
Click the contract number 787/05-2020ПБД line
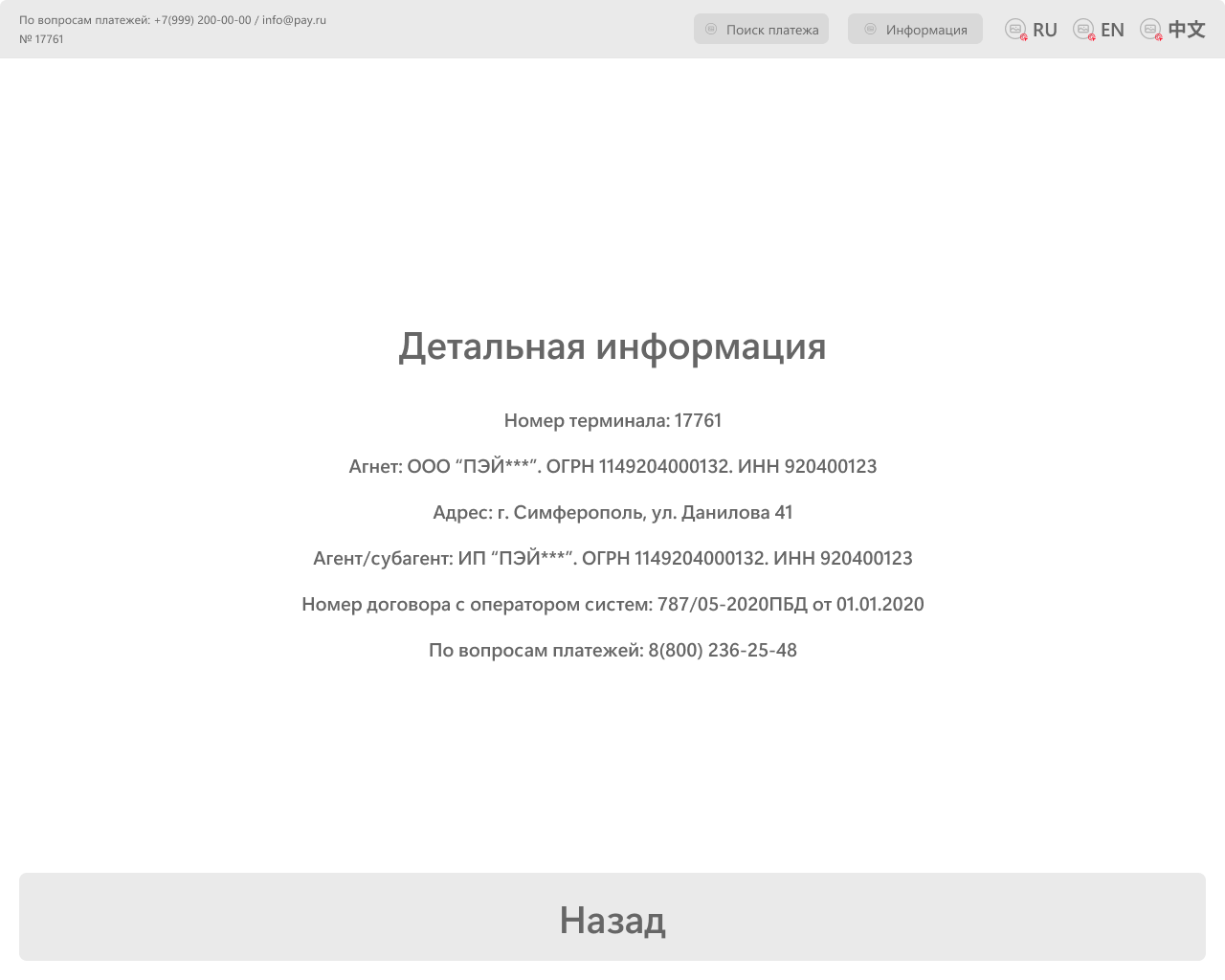(612, 604)
